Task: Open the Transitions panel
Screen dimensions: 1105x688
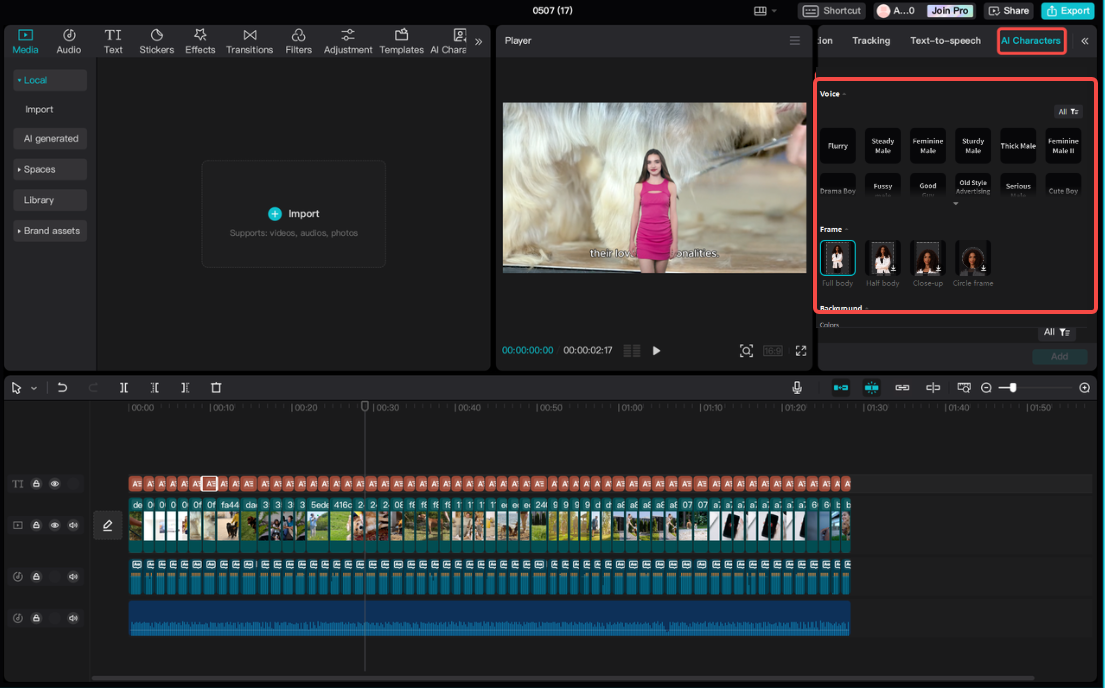Action: (249, 41)
